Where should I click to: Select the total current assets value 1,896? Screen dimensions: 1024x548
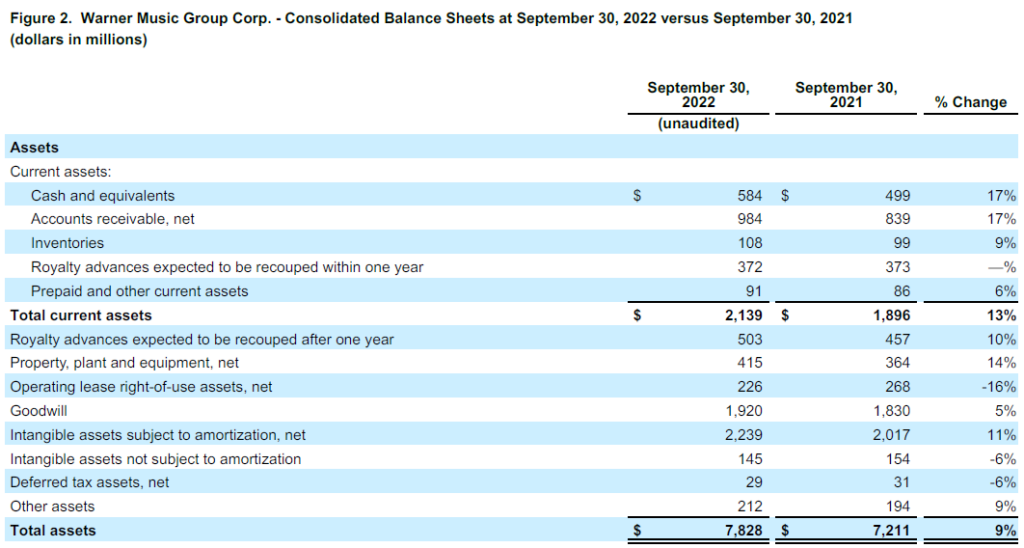[x=892, y=315]
